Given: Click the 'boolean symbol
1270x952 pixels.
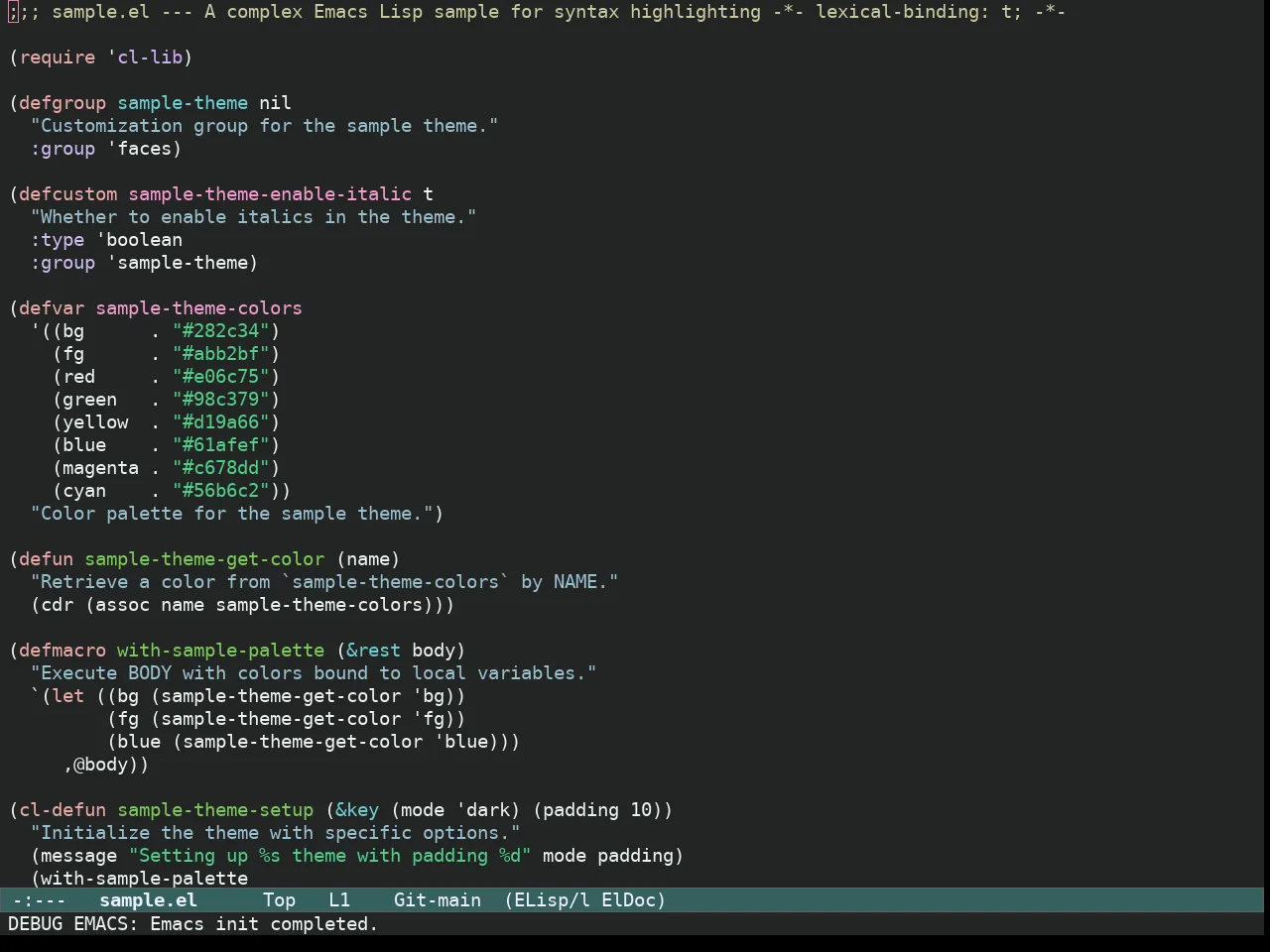Looking at the screenshot, I should (139, 240).
